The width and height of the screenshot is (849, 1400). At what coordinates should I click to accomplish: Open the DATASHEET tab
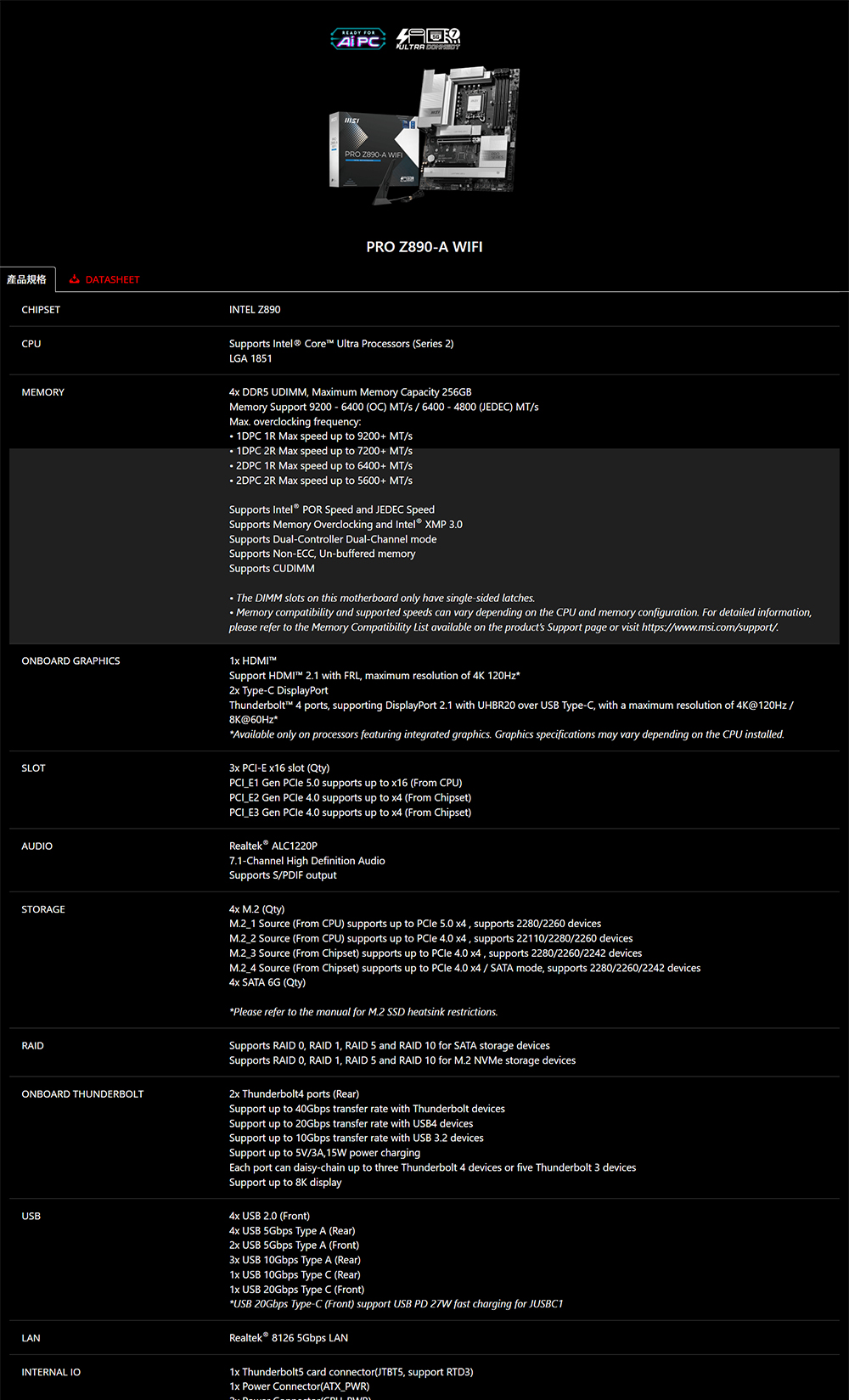104,279
